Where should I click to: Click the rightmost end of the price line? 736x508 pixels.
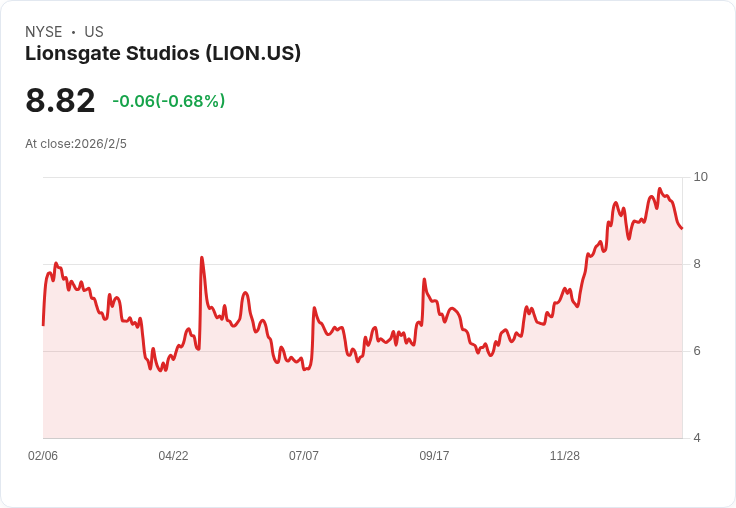[x=682, y=229]
